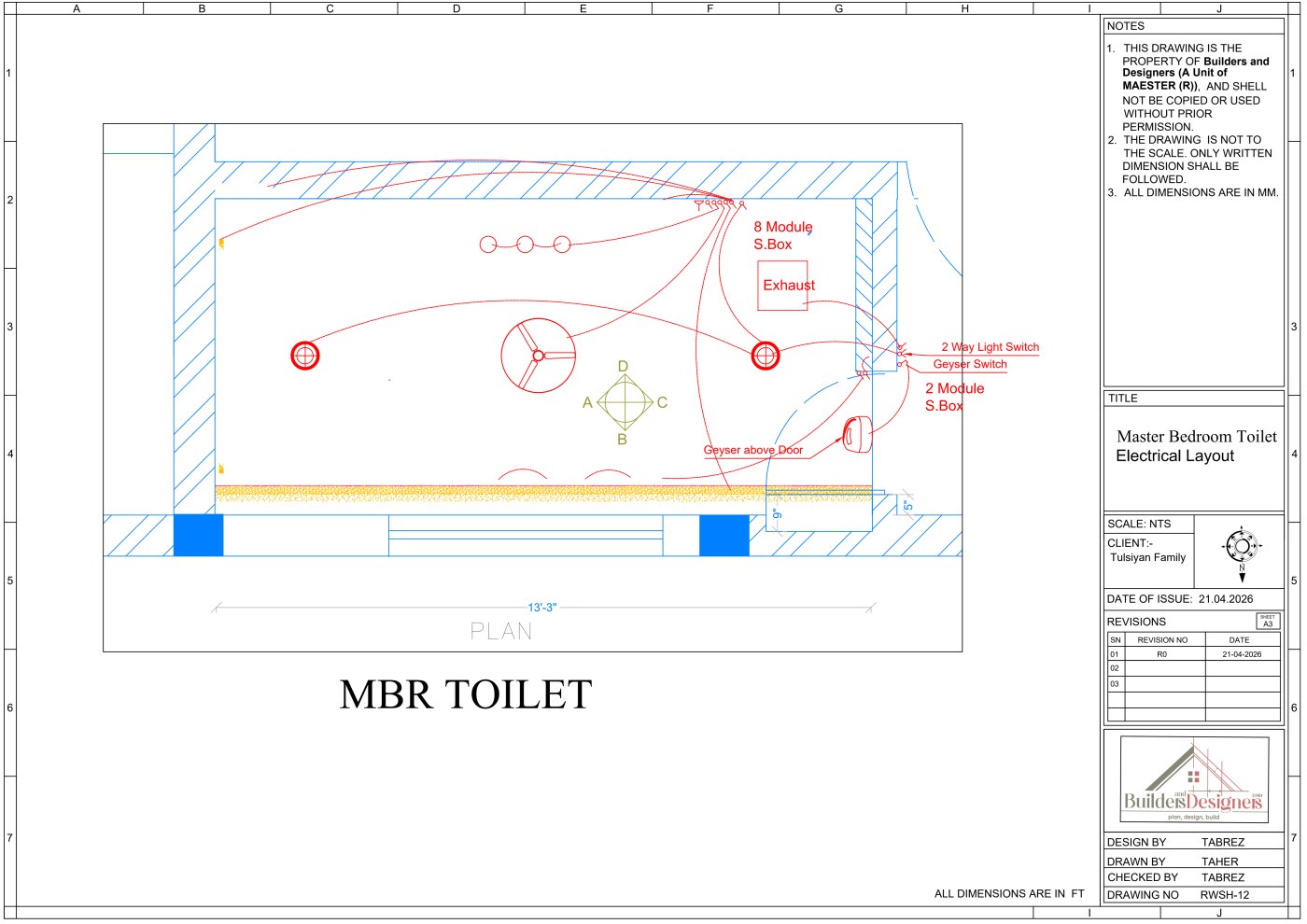
Task: Click the 'CLIENT:-' label
Action: click(x=1131, y=543)
